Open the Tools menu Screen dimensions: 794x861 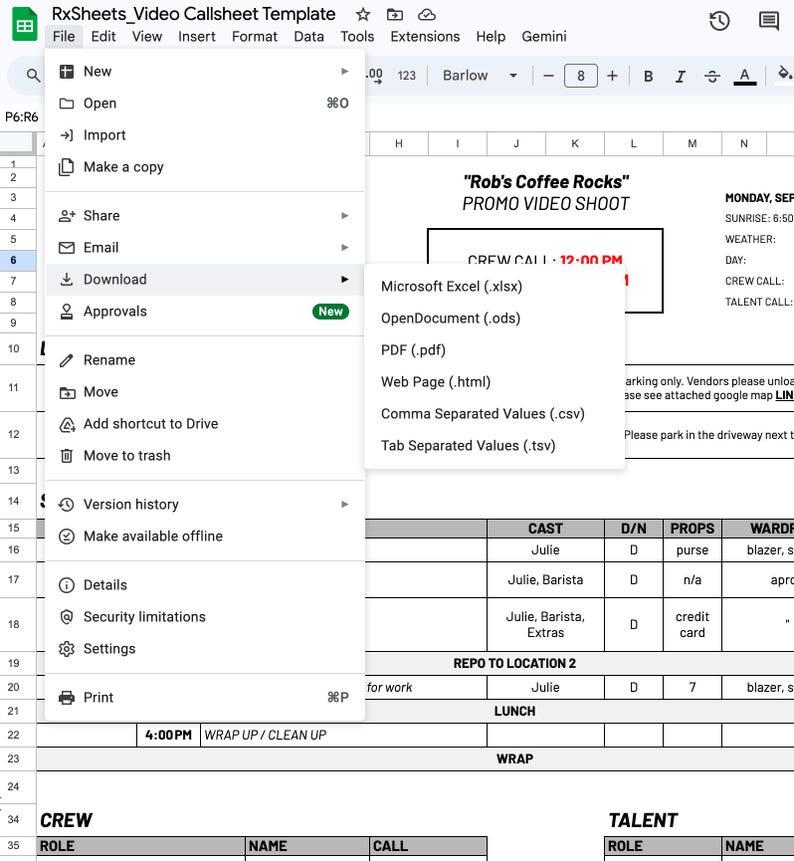357,36
